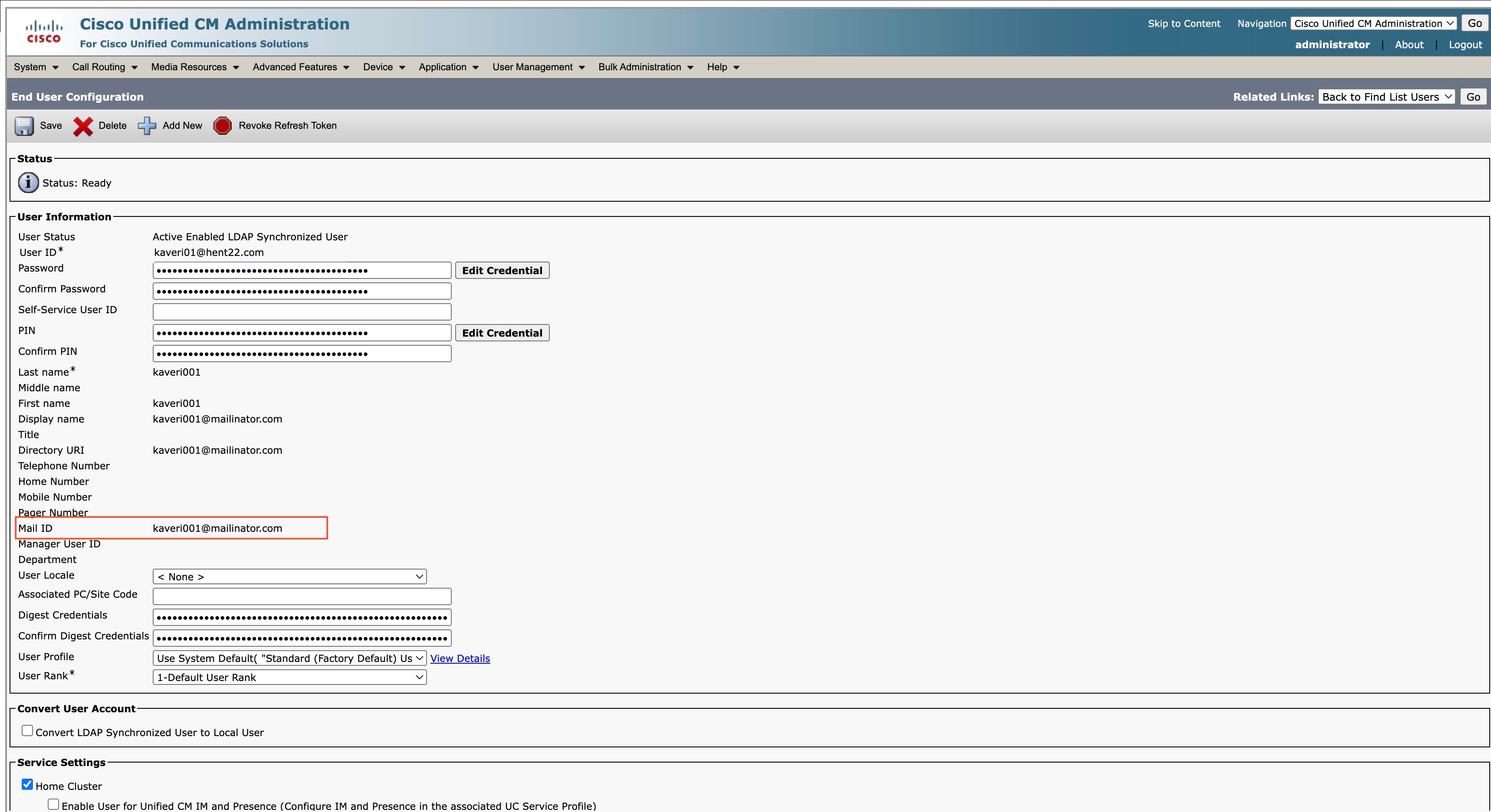Click Edit Credential next to Password

coord(502,270)
